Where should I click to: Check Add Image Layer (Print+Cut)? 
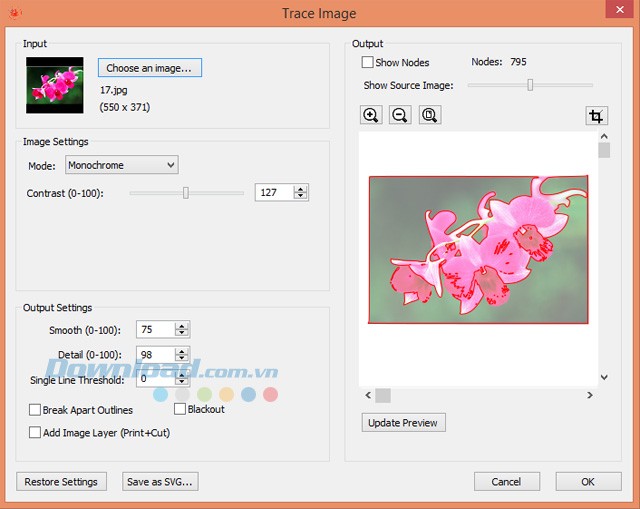(35, 433)
